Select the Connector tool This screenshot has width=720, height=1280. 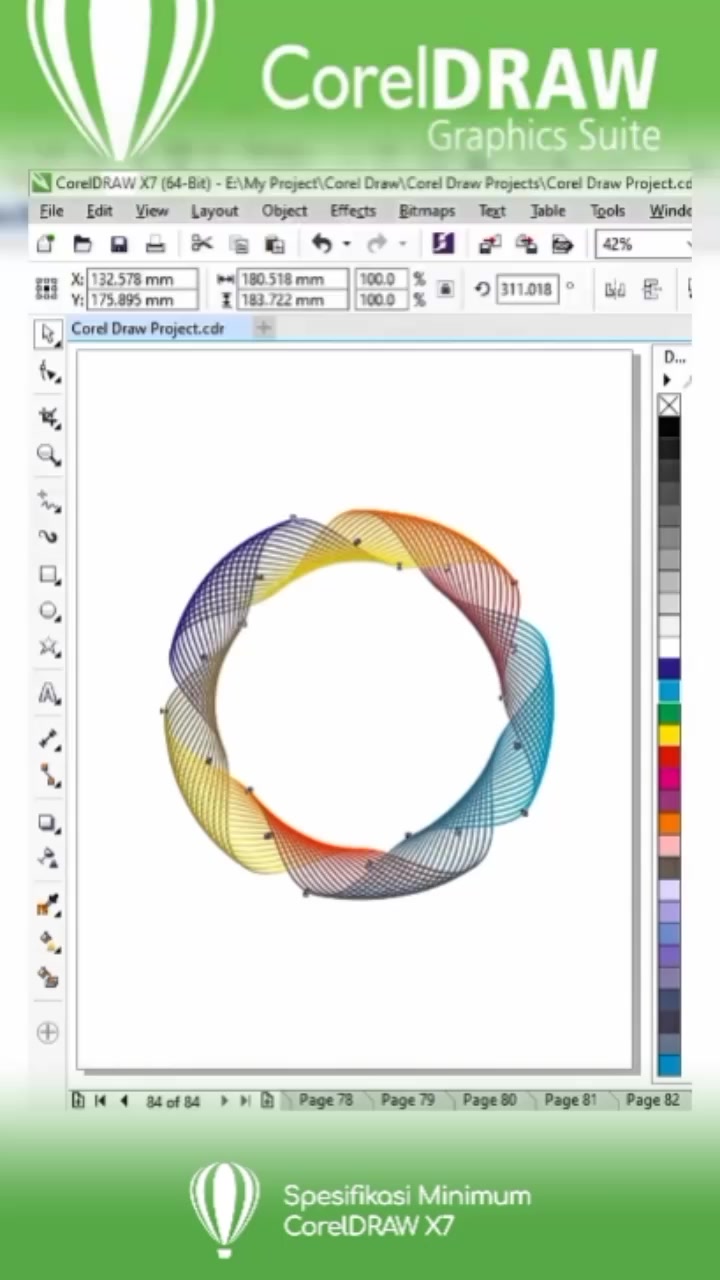point(47,775)
